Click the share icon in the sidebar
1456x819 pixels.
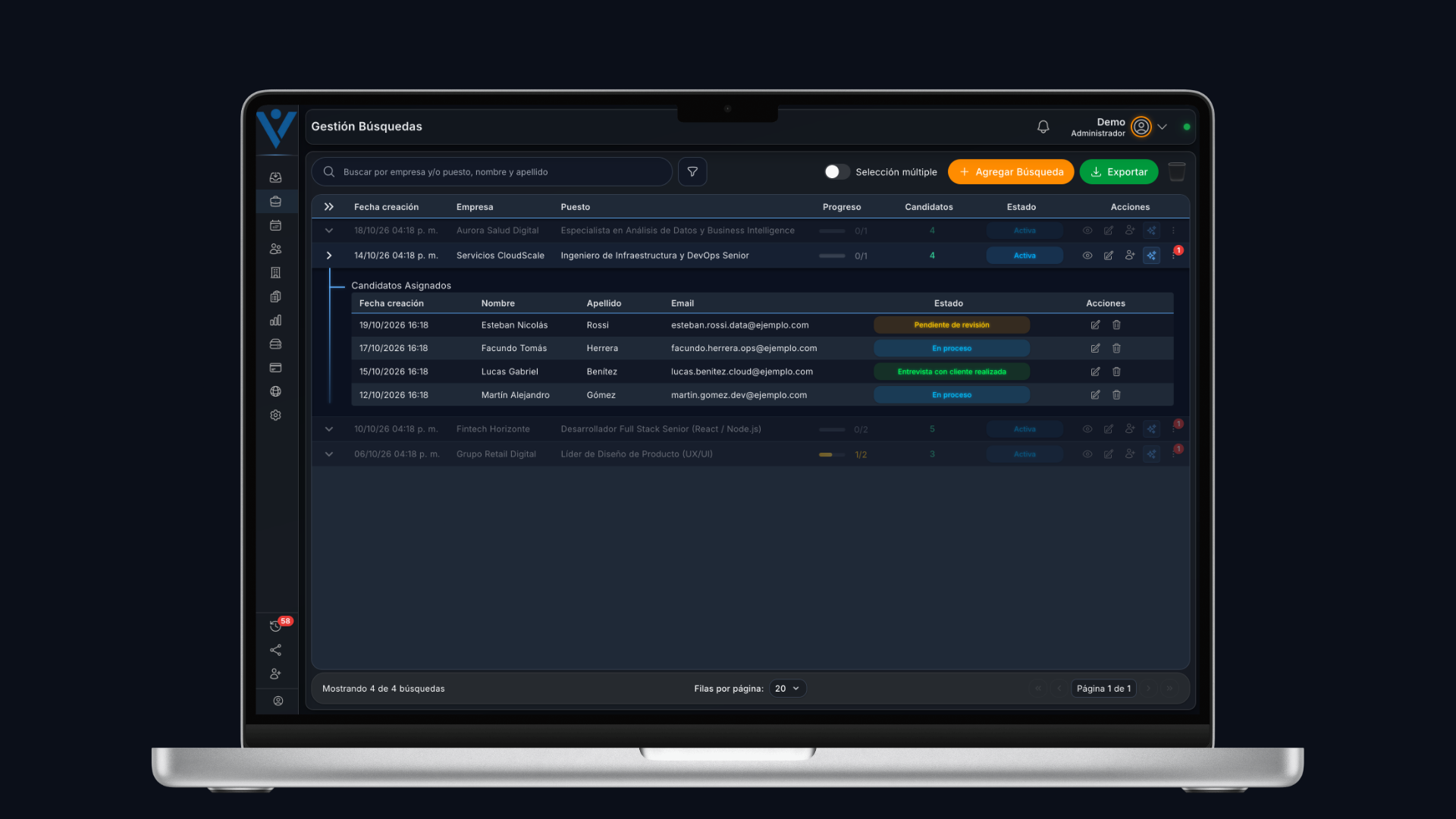click(275, 650)
